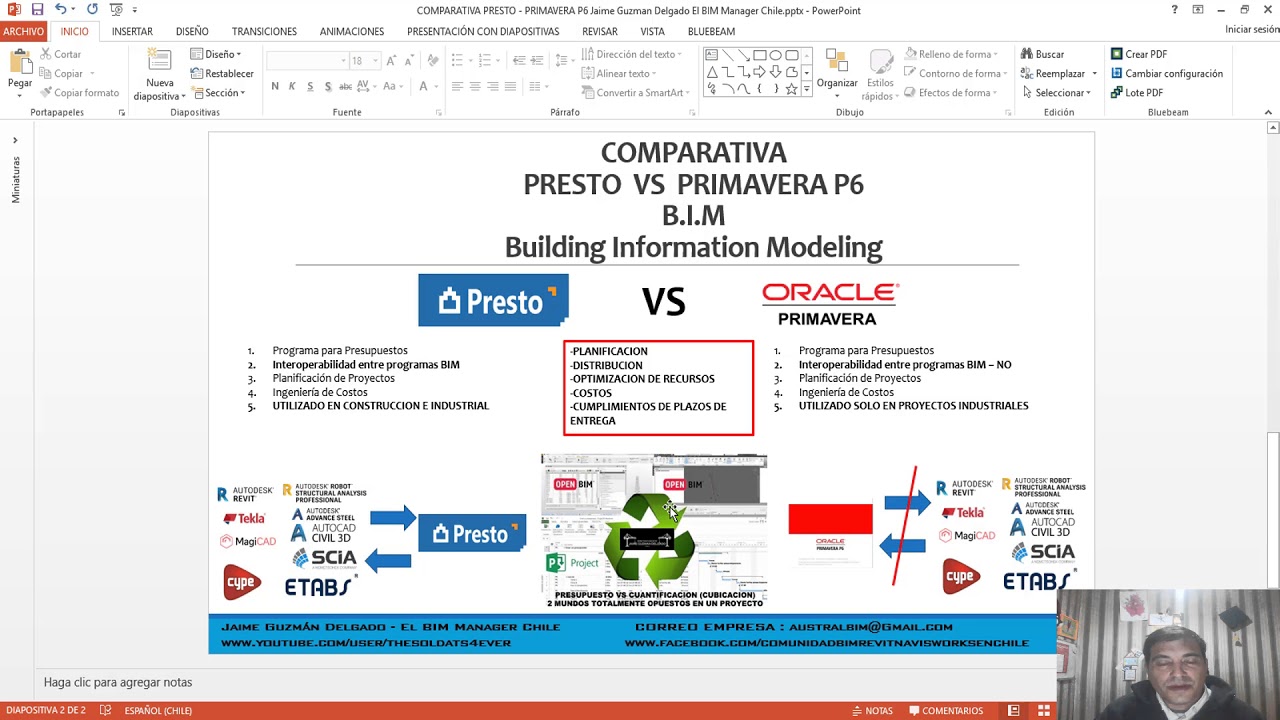Screen dimensions: 1280x720
Task: Click the spell check icon in status bar
Action: tap(105, 710)
